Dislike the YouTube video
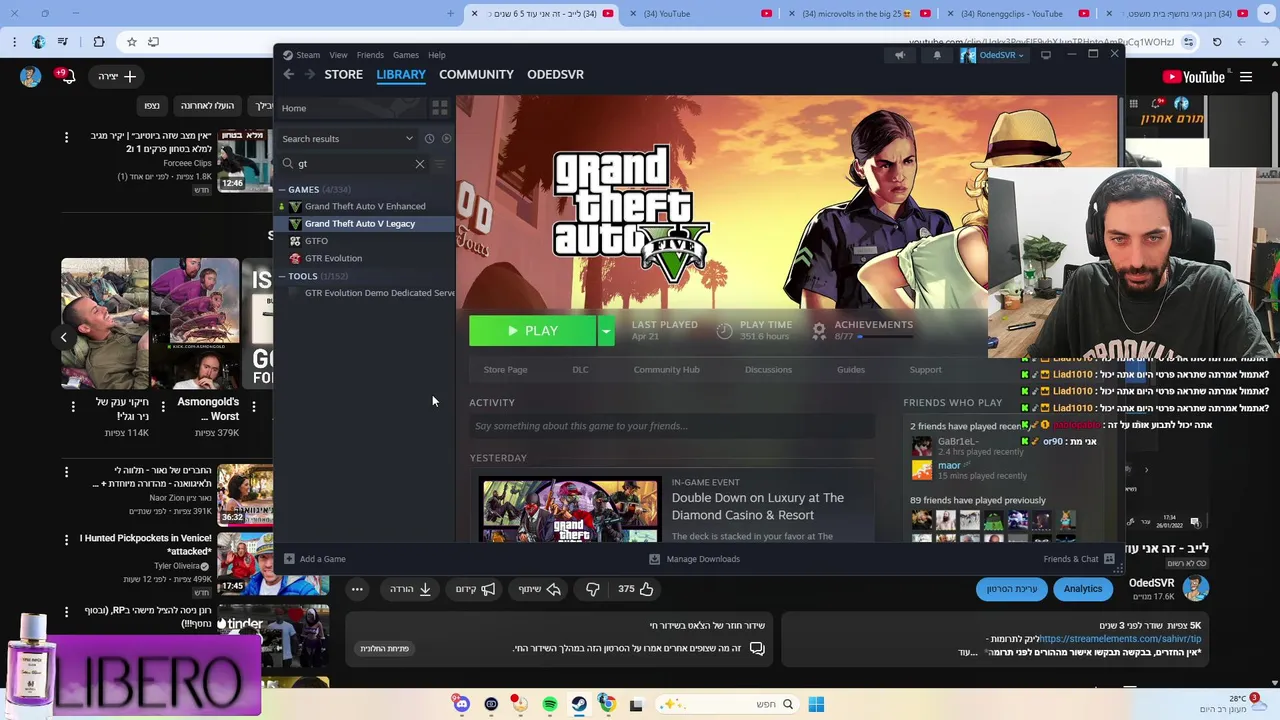The height and width of the screenshot is (720, 1280). (592, 589)
